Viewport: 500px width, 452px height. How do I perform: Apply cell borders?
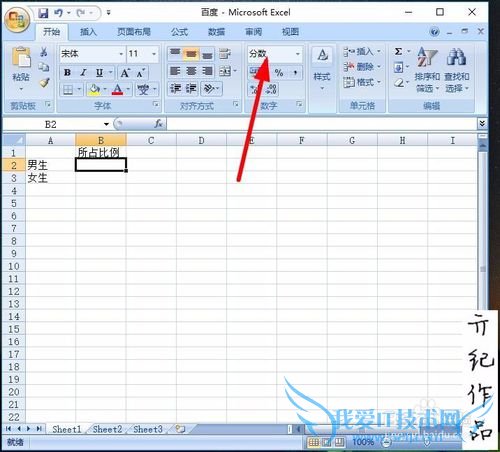pyautogui.click(x=68, y=89)
